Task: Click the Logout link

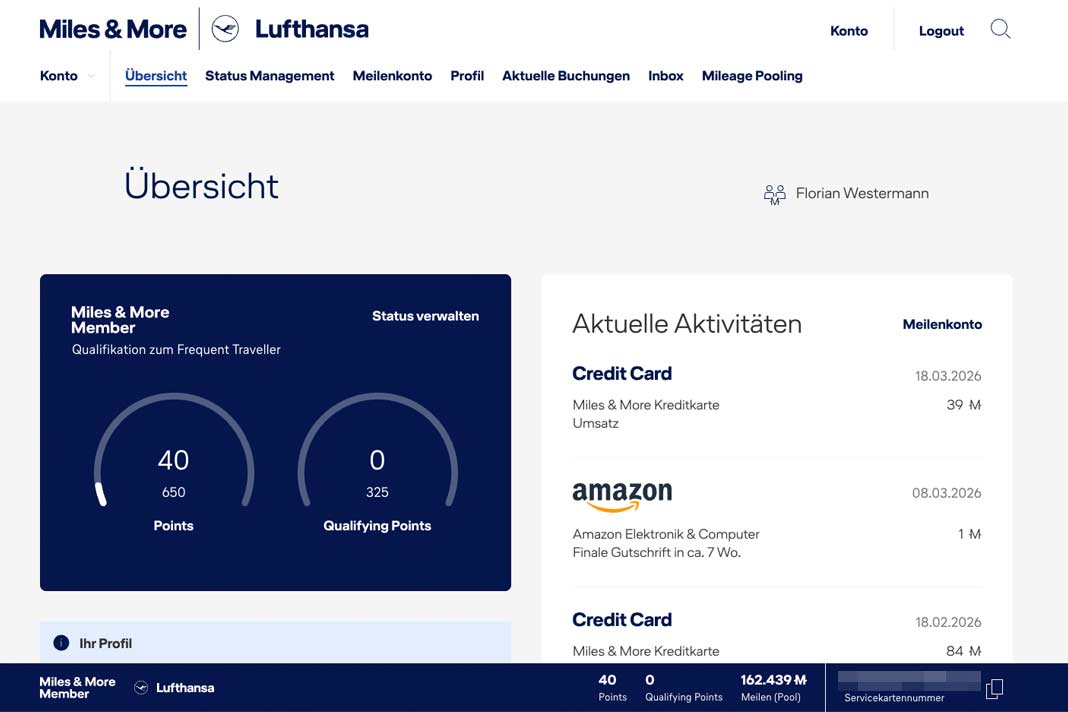Action: pyautogui.click(x=941, y=31)
